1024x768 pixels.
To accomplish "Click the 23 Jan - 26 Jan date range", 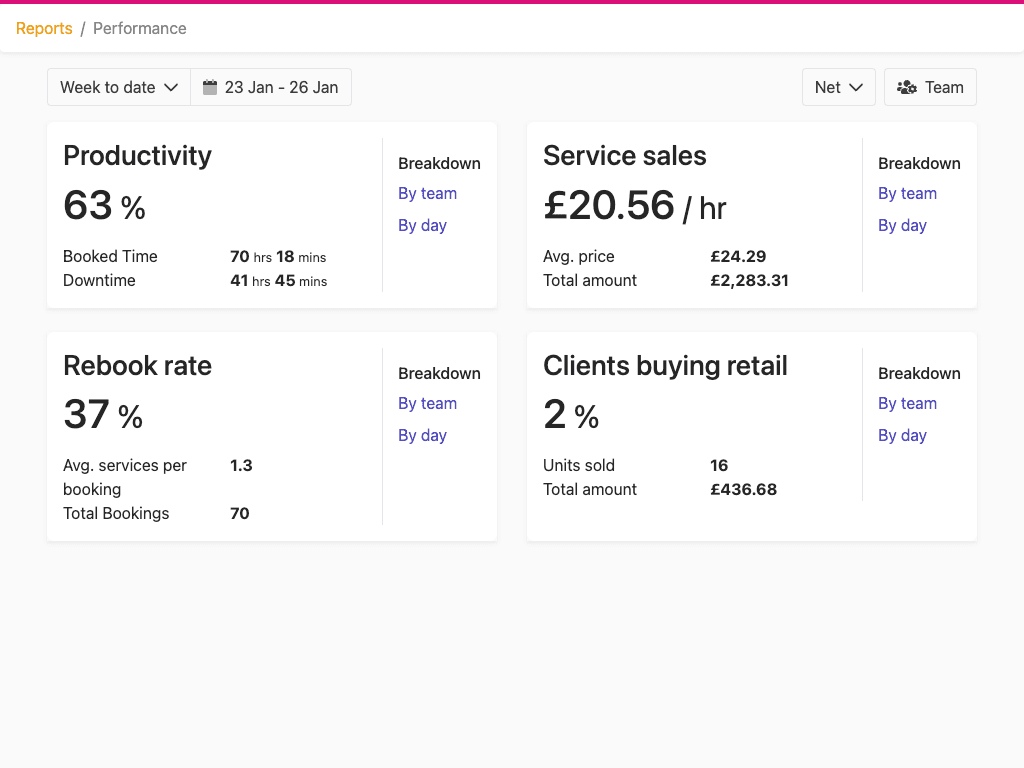I will [x=280, y=87].
